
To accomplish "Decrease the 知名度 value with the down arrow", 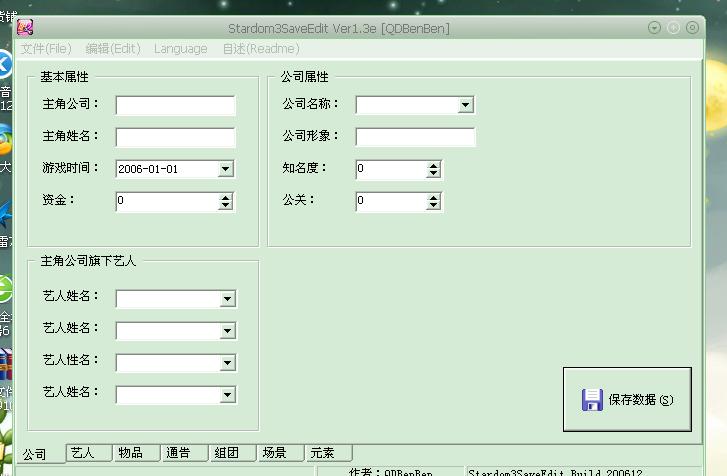I will tap(433, 173).
